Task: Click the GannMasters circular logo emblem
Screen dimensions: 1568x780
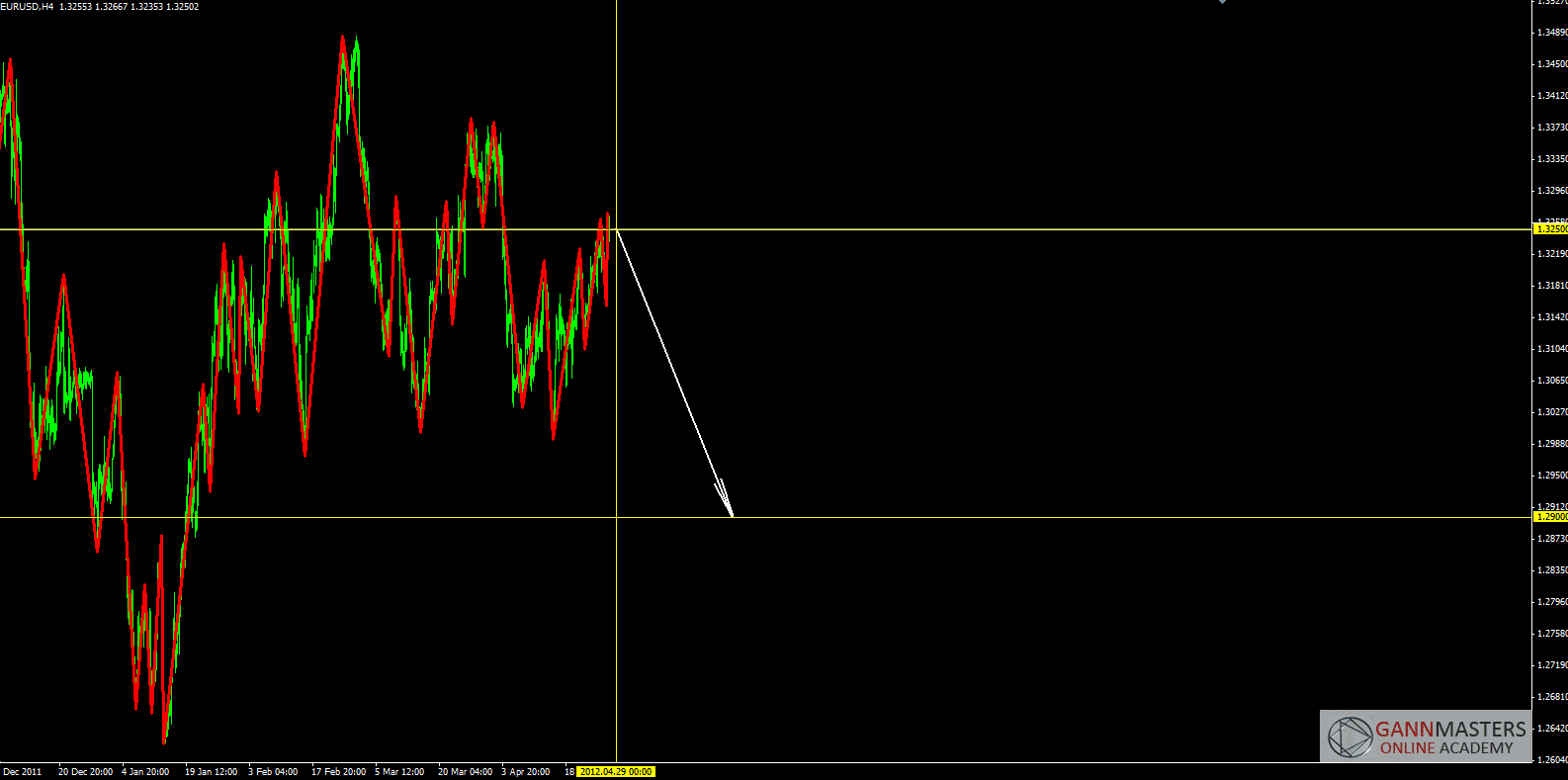Action: pyautogui.click(x=1350, y=737)
